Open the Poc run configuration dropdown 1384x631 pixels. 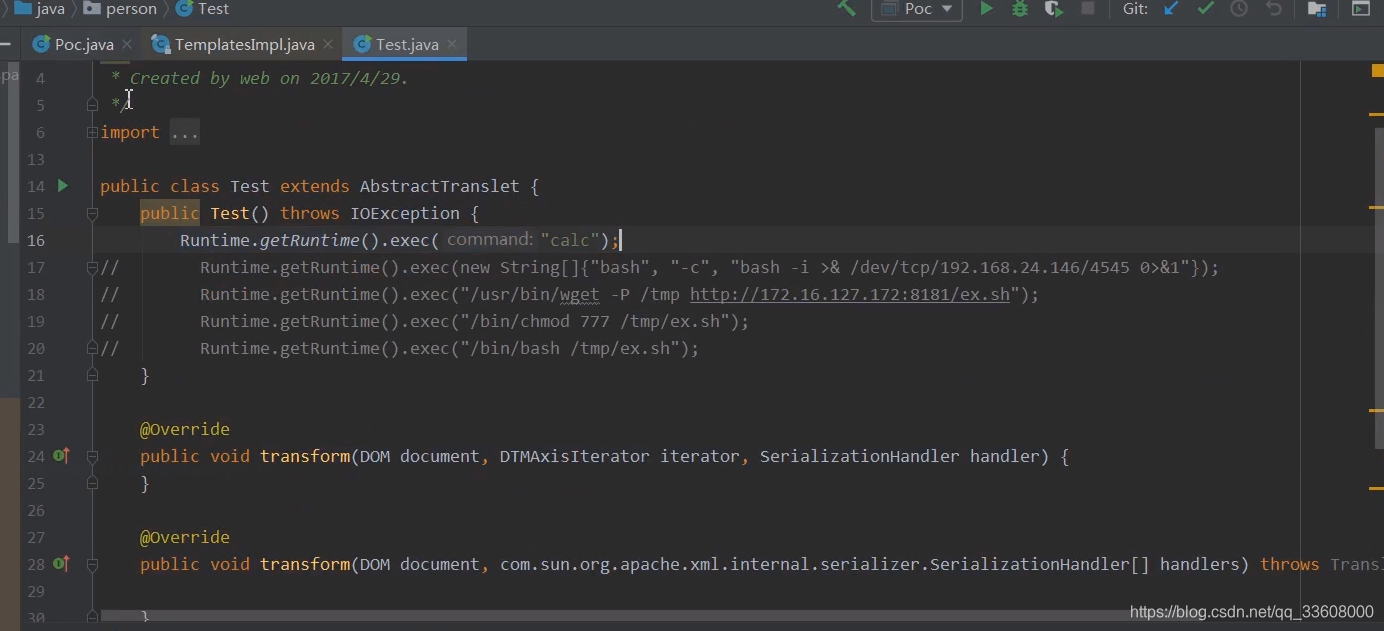pyautogui.click(x=917, y=9)
